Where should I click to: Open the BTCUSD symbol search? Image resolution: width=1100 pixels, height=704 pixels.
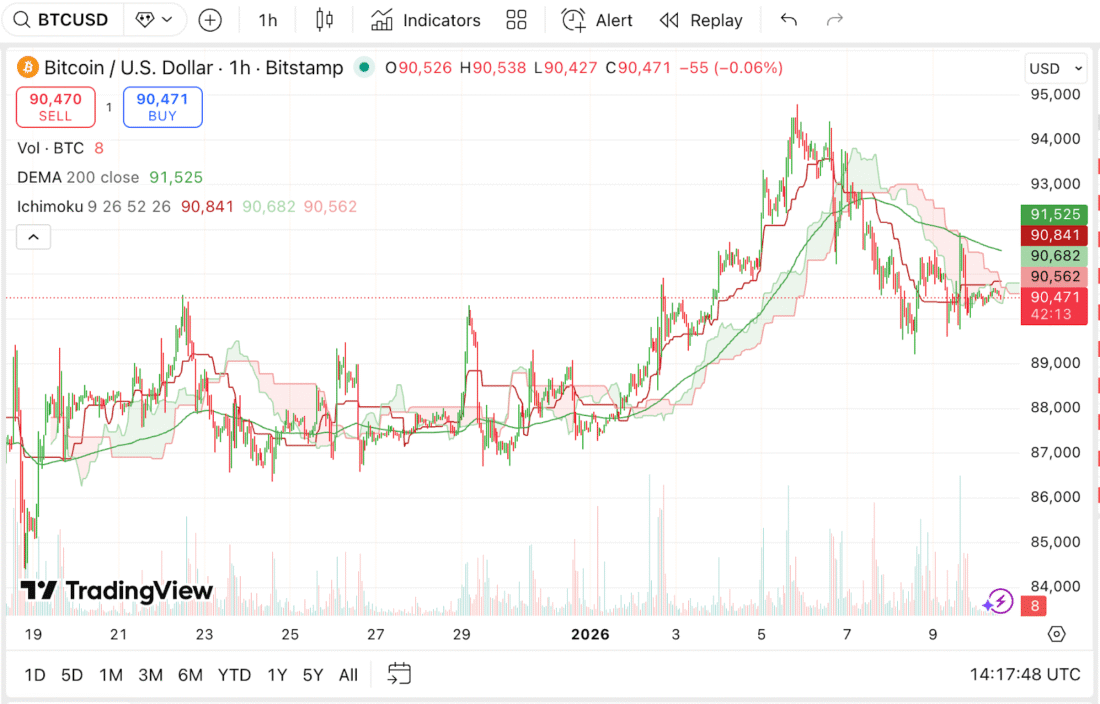click(x=62, y=20)
